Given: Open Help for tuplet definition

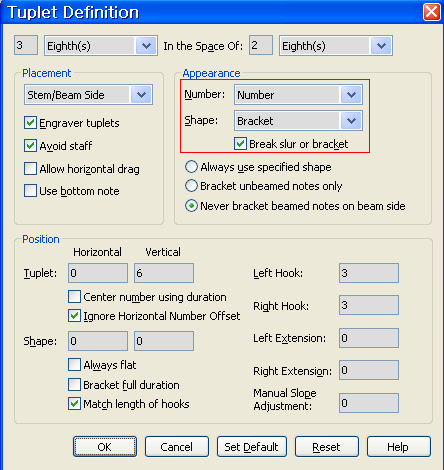Looking at the screenshot, I should click(399, 447).
